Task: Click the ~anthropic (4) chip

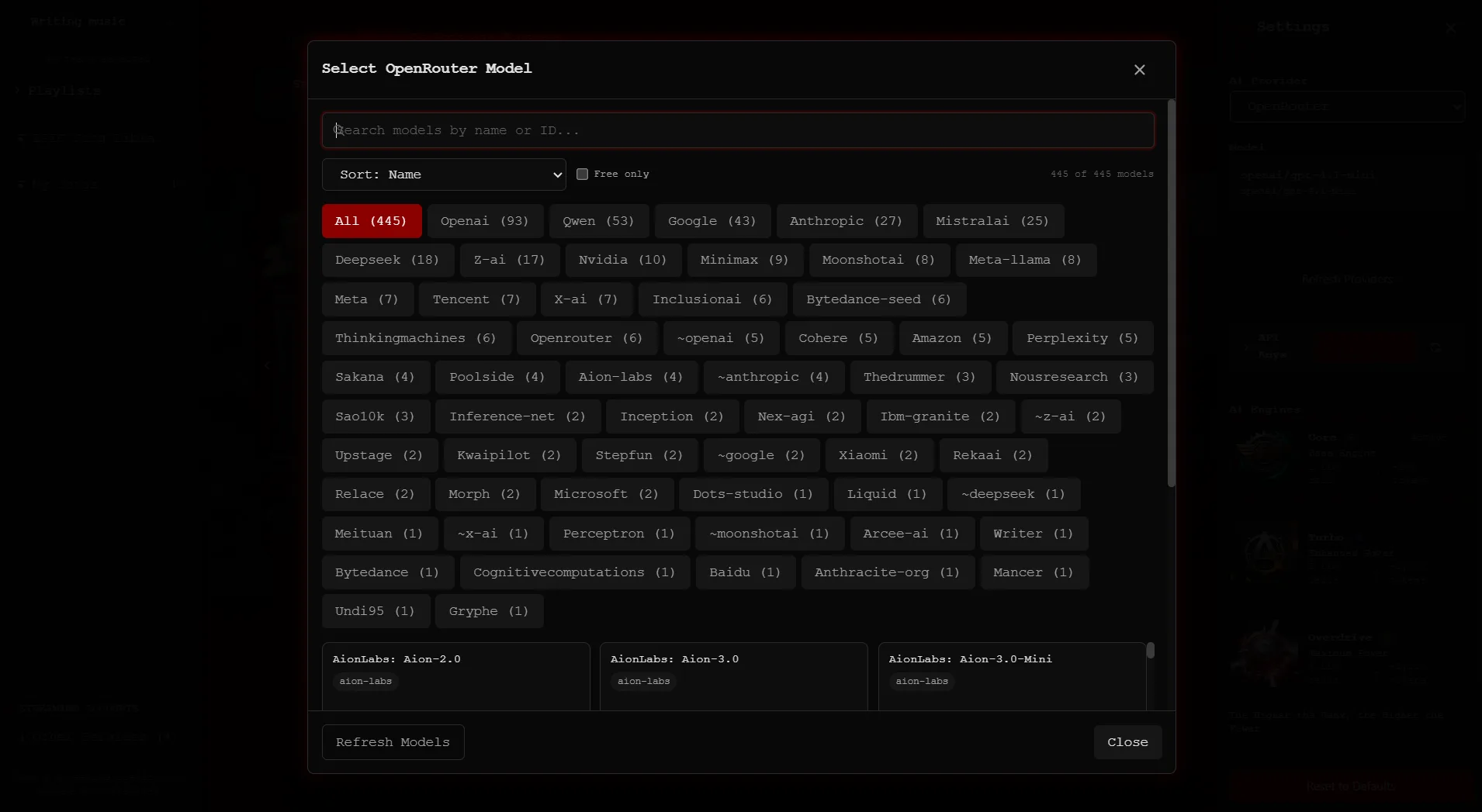Action: 774,377
